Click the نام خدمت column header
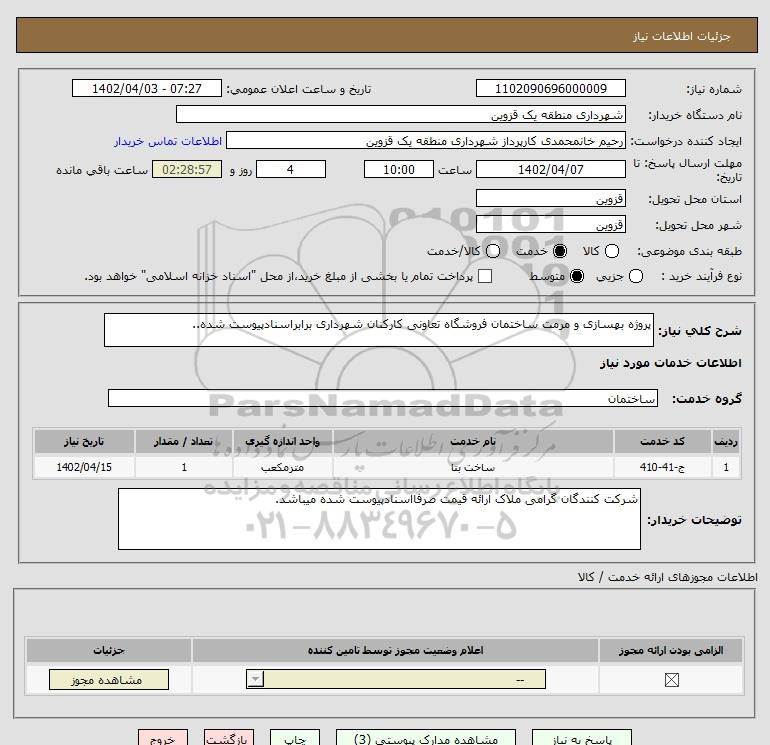This screenshot has height=745, width=770. tap(473, 441)
